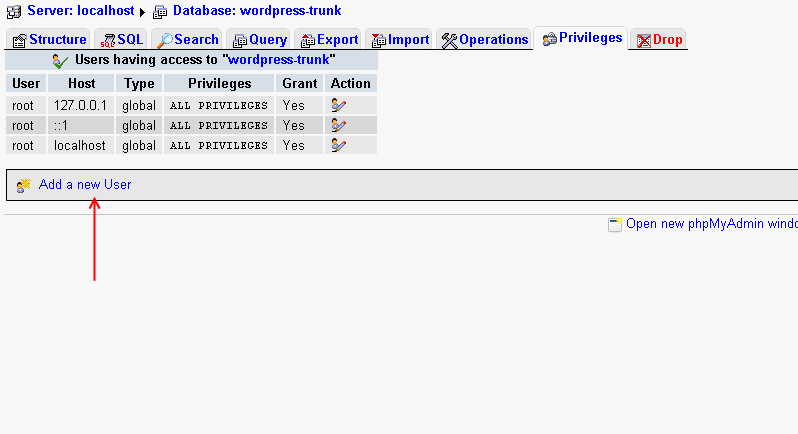
Task: Click the database icon beside Database: wordpress-trunk
Action: pos(160,11)
